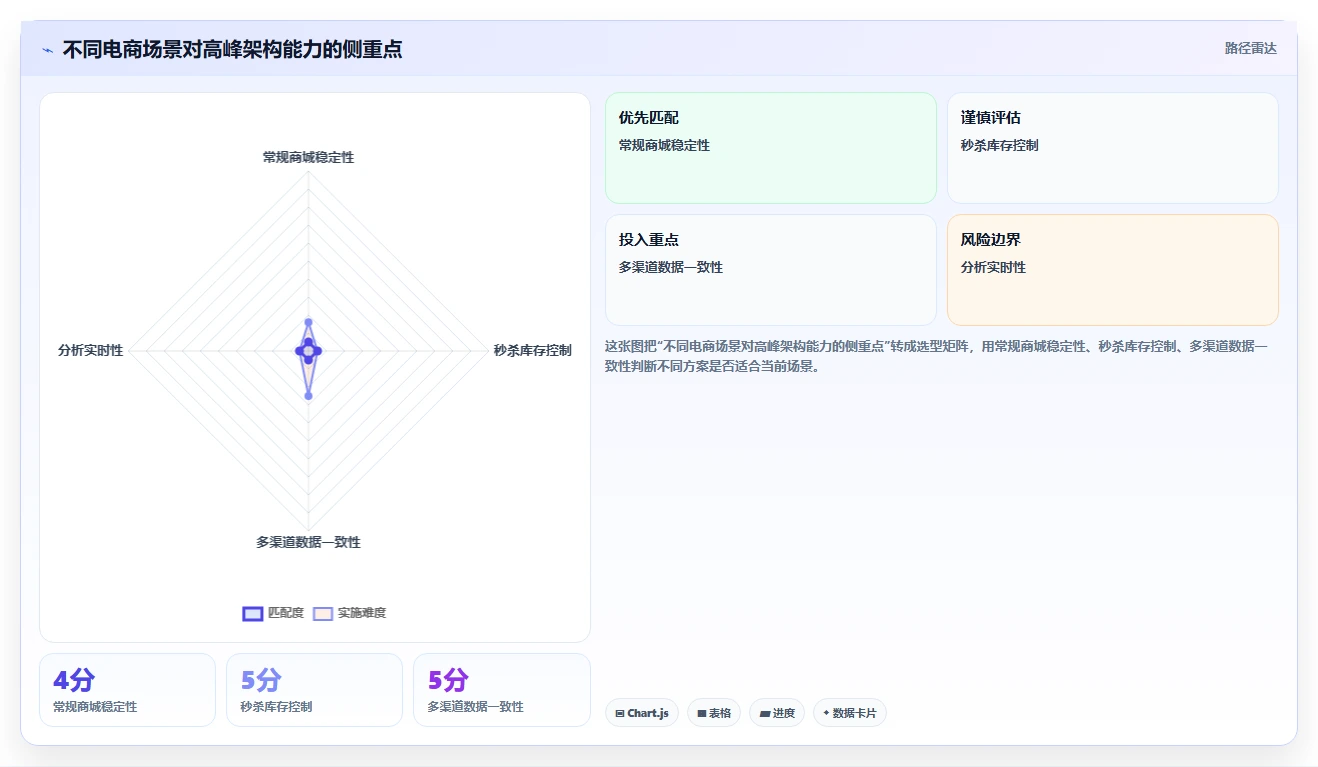
Task: Click the 5分 秒杀库存控制 score card
Action: pos(314,690)
